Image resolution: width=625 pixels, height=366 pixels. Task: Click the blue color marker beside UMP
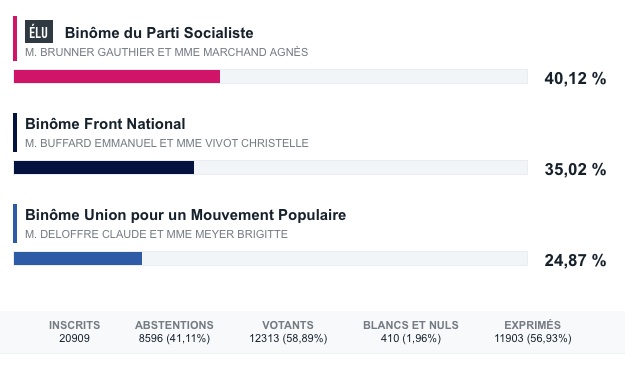click(x=15, y=223)
